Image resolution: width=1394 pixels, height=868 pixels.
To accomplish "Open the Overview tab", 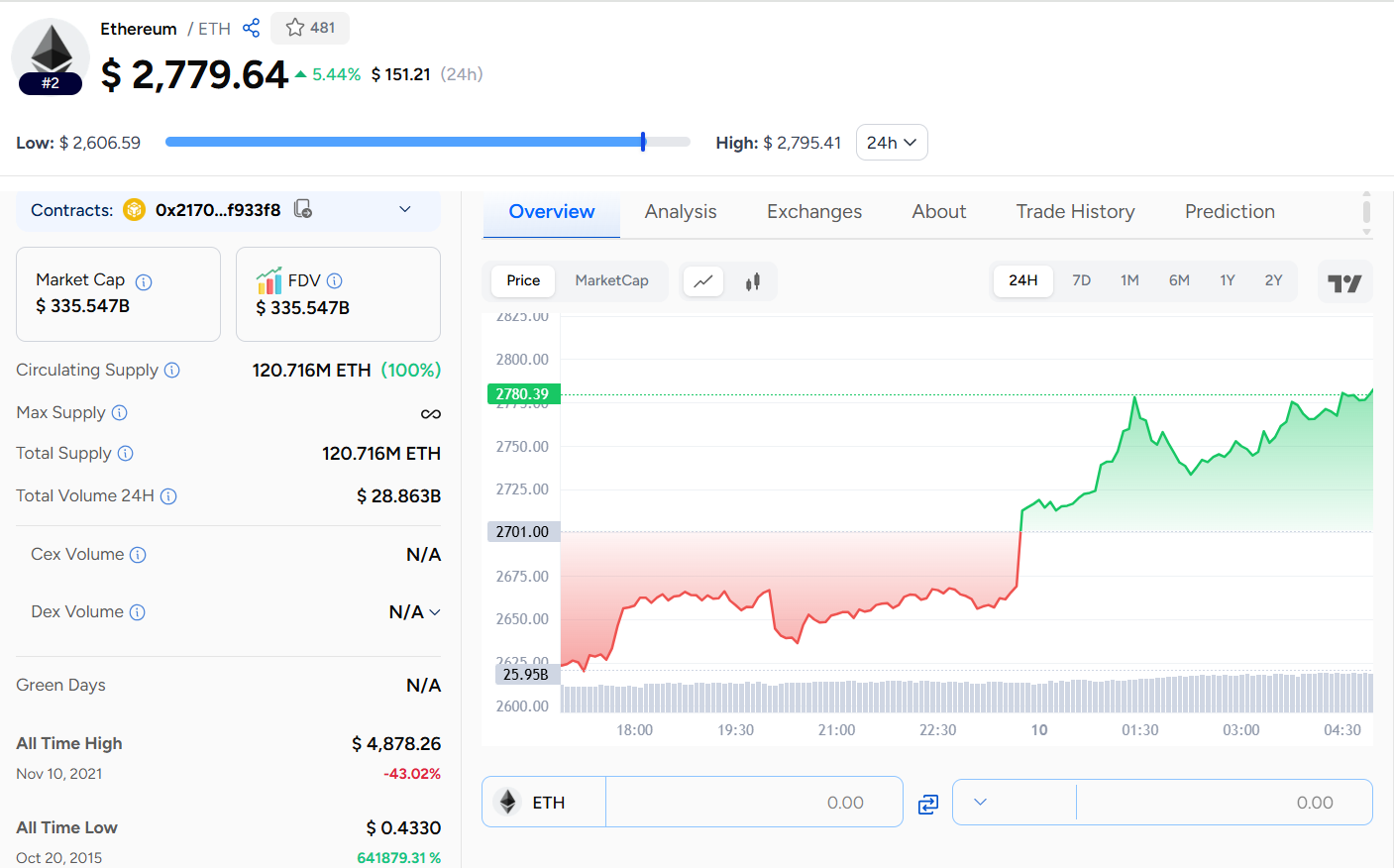I will (552, 212).
